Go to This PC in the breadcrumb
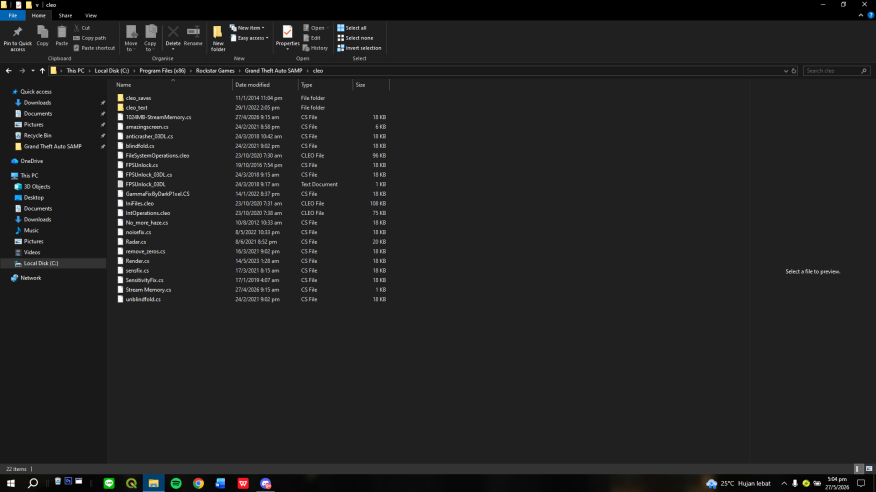Screen dimensions: 876x492 [75, 71]
